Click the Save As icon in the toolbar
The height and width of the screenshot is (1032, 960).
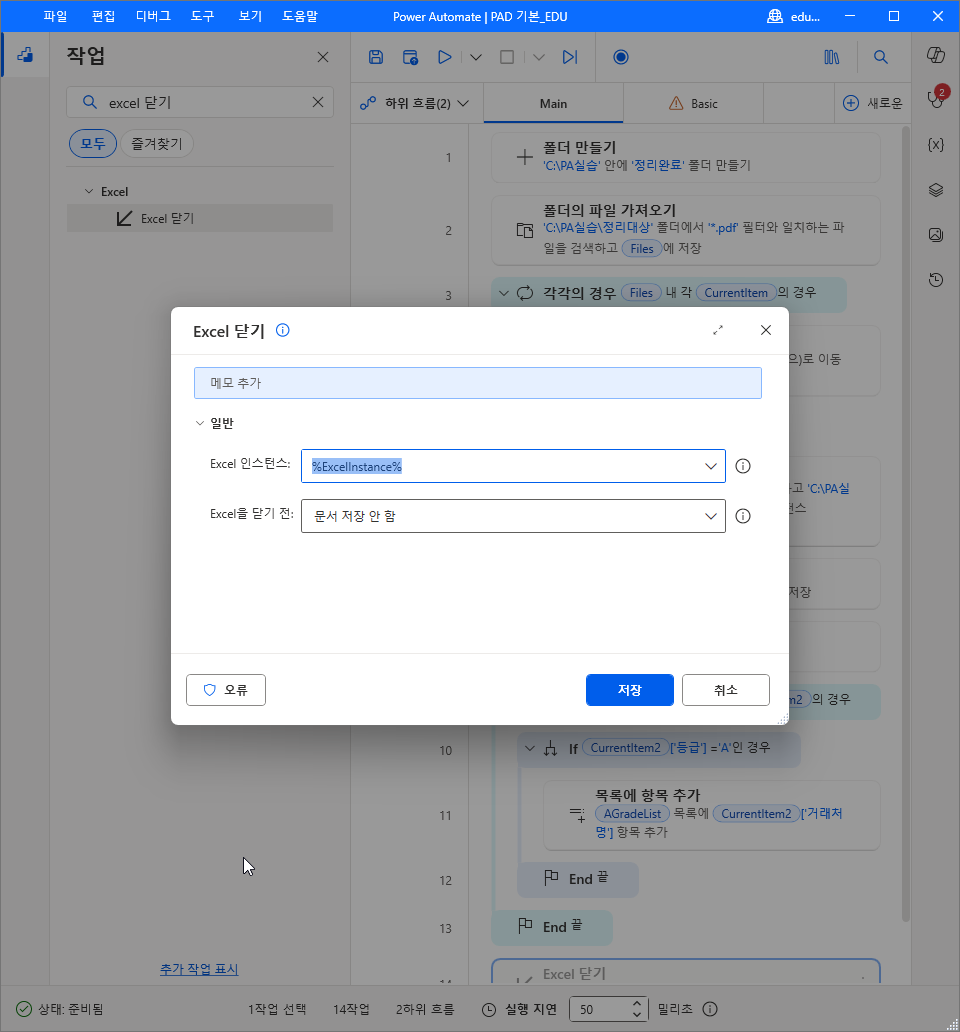(410, 57)
